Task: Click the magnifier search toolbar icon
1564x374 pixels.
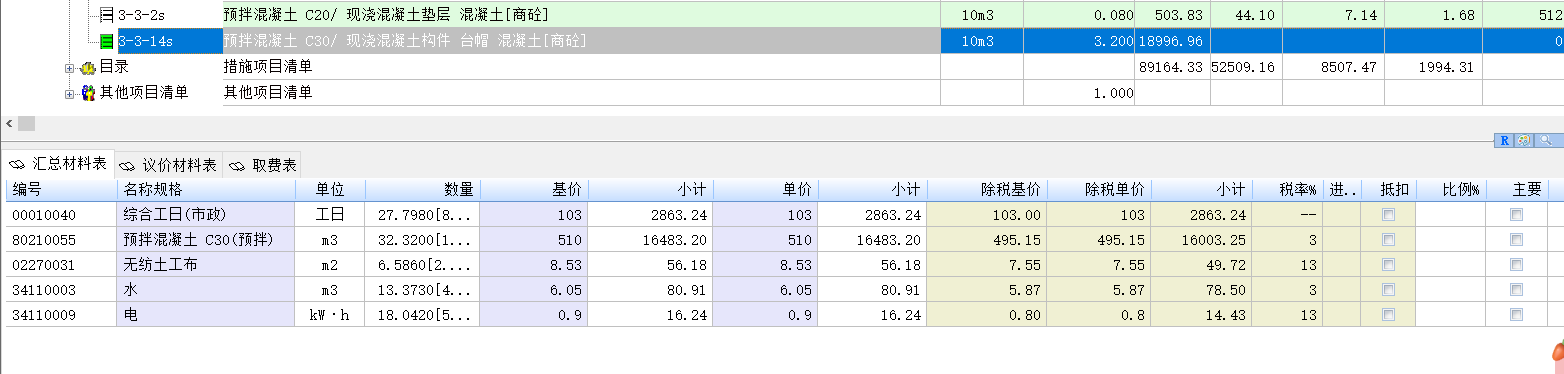Action: [x=1545, y=141]
